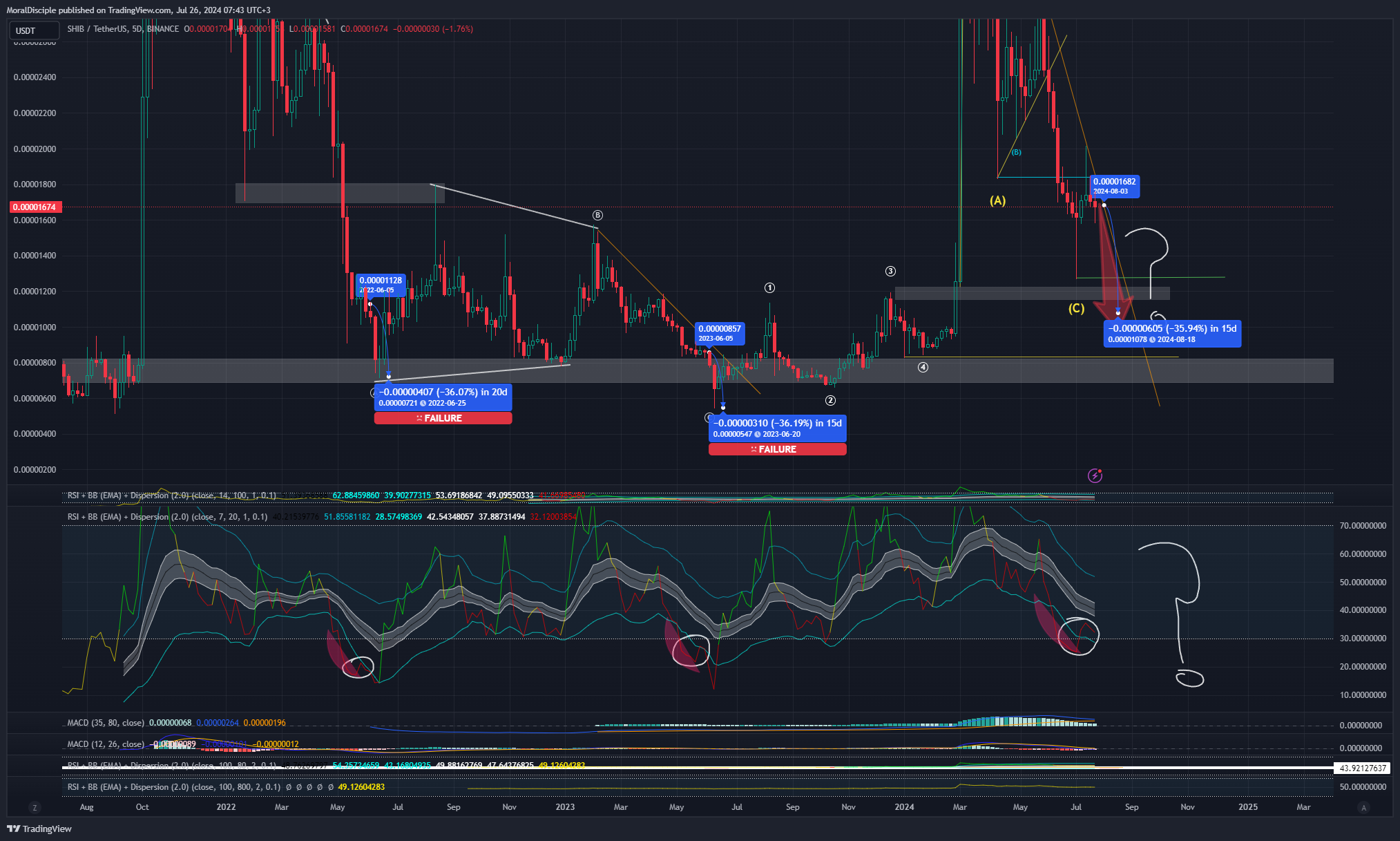Select the RSI + BB (close, 100, 80, 2, 0.1) legend
Screen dimensions: 1400x841
coord(172,765)
